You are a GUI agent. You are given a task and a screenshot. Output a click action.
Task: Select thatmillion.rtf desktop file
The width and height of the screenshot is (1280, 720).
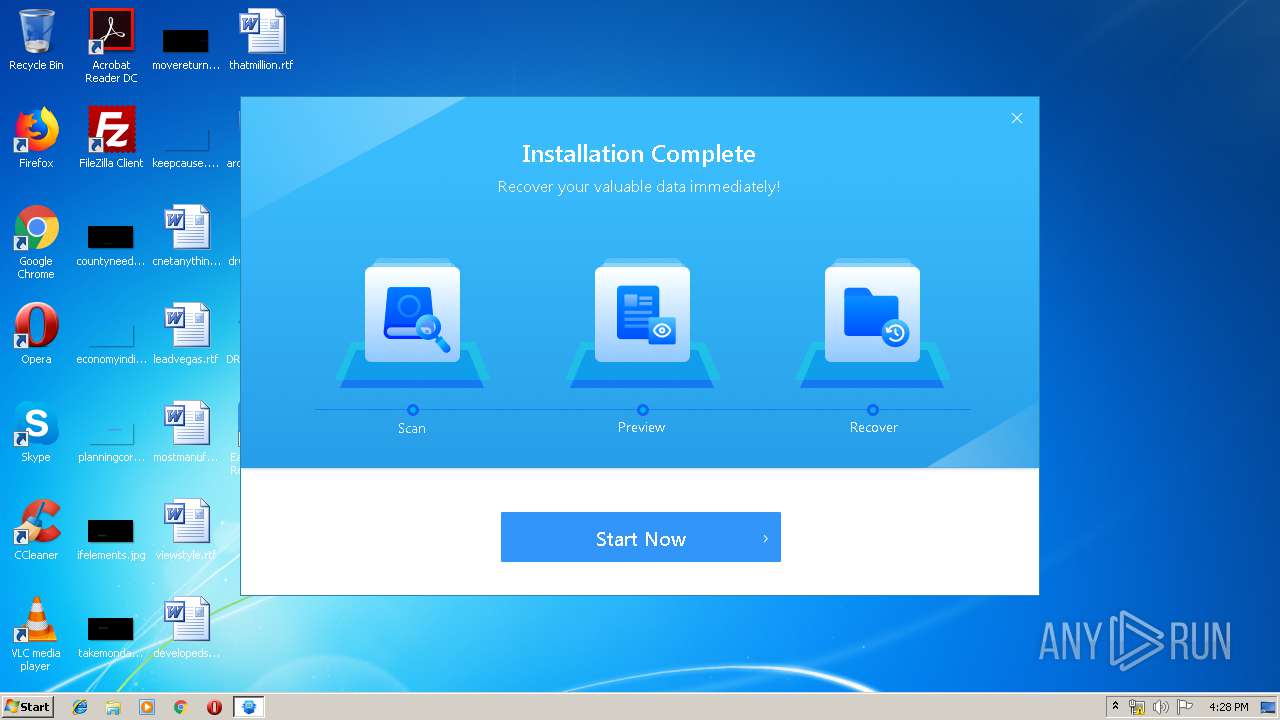(x=261, y=40)
